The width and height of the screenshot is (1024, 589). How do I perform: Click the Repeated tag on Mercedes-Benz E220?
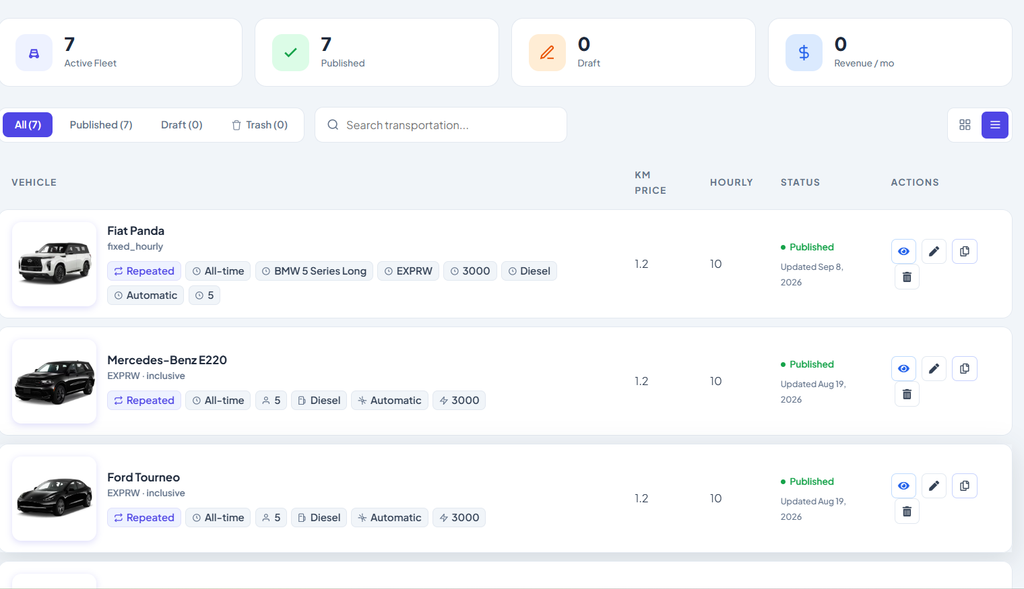click(x=144, y=400)
